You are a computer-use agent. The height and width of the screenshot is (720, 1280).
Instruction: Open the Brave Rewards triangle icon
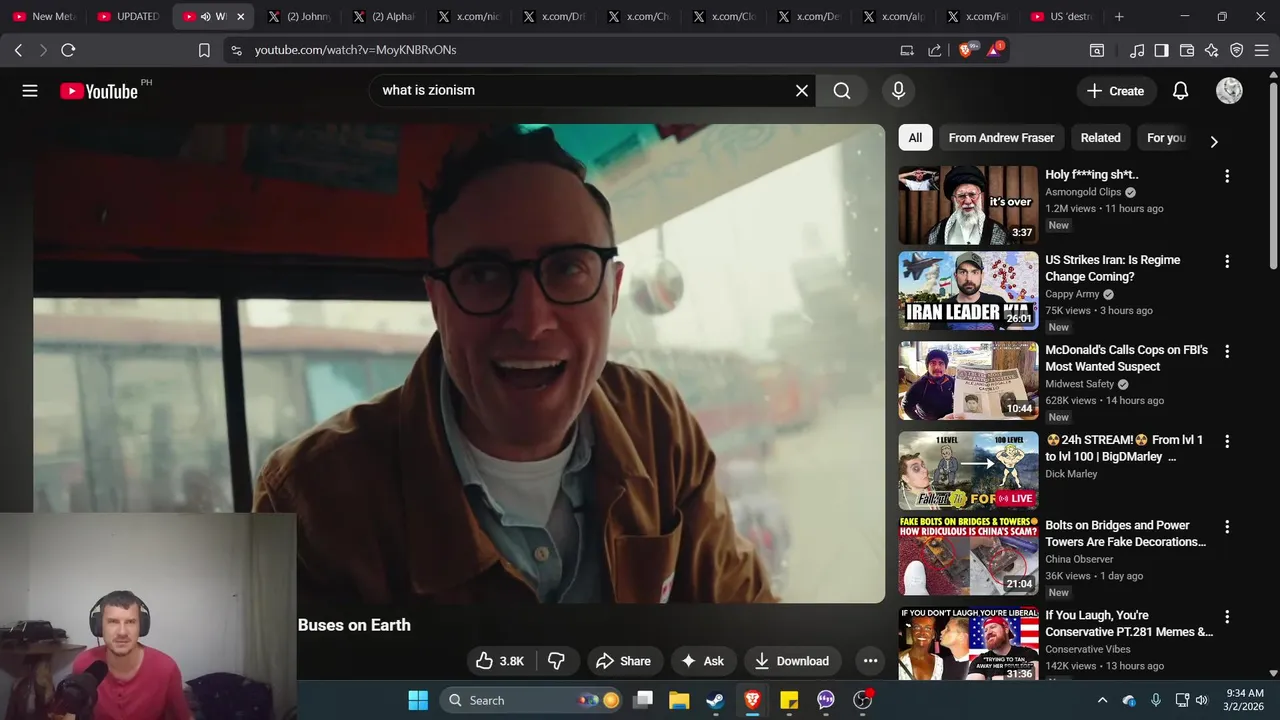pos(995,49)
